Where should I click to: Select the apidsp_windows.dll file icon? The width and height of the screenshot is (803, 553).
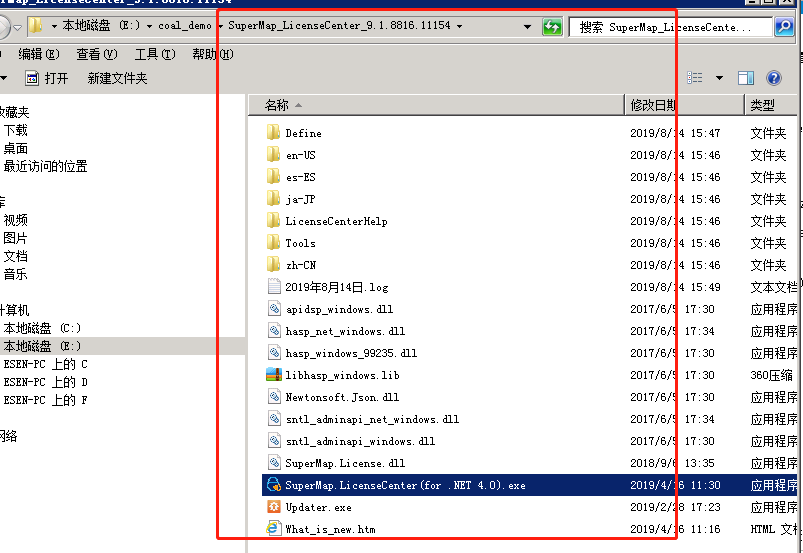(x=274, y=309)
